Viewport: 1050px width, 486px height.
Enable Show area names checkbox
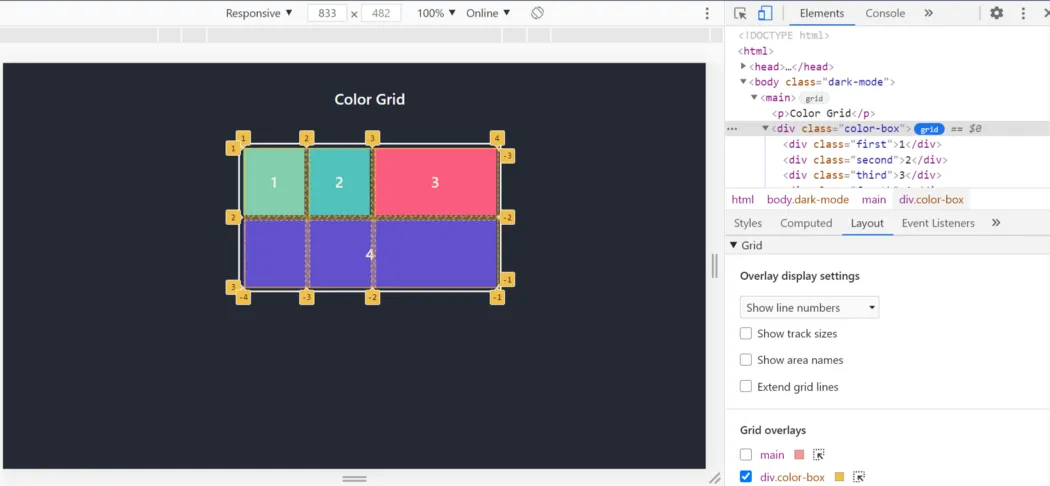coord(746,360)
